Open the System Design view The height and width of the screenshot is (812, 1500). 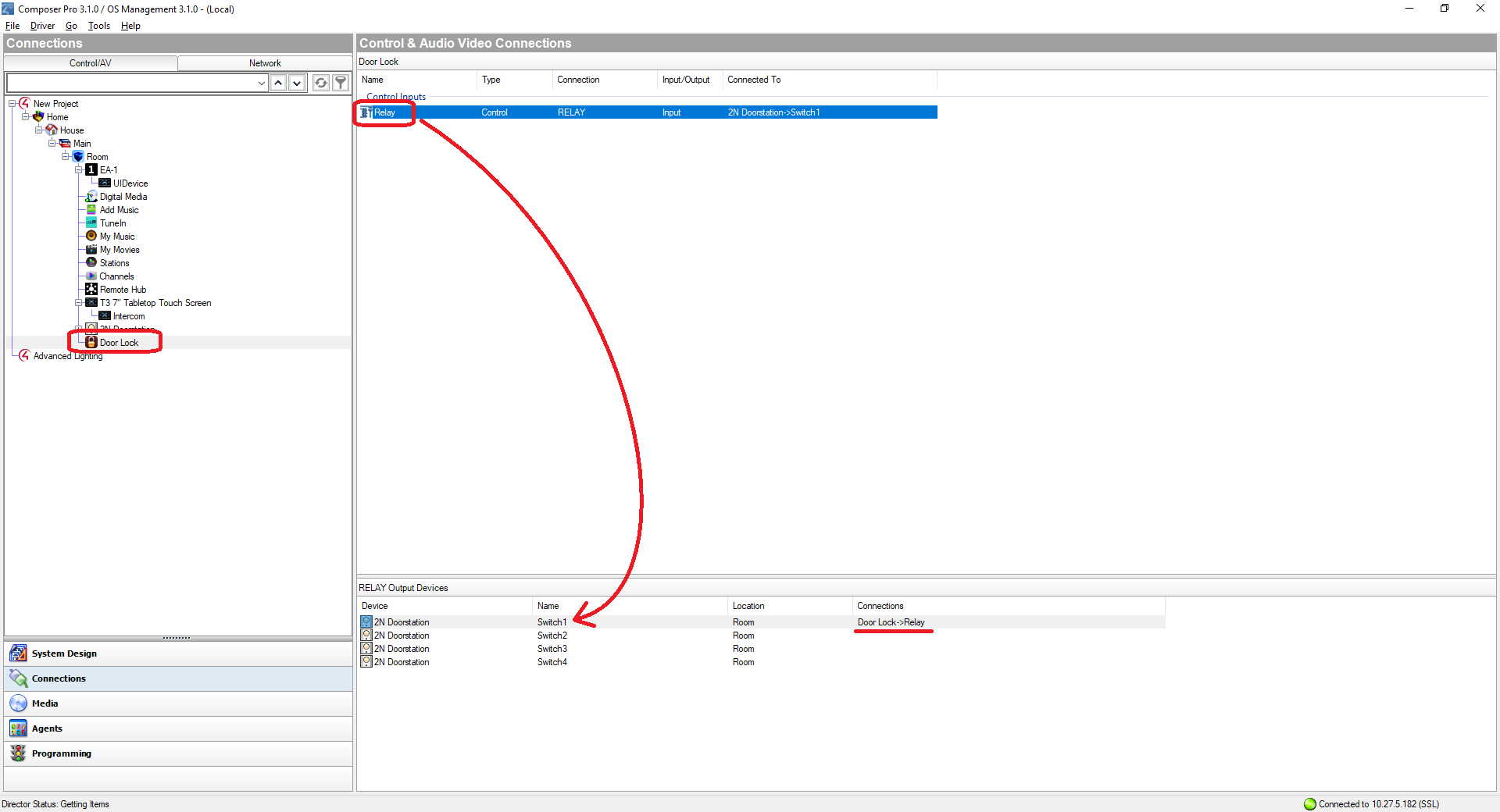coord(64,654)
